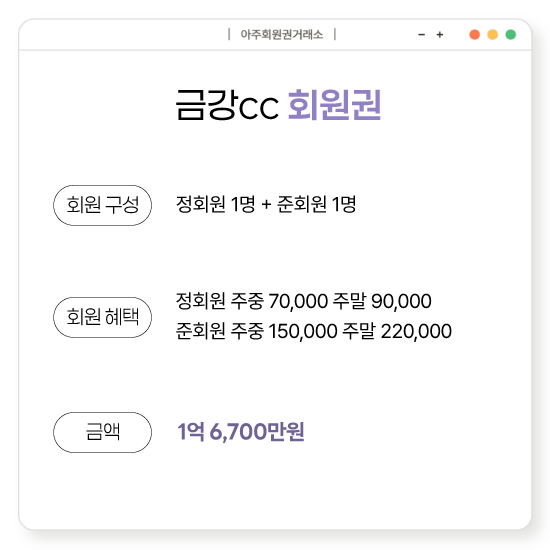This screenshot has width=550, height=550.
Task: Click the left vertical bar beside title
Action: (x=229, y=34)
